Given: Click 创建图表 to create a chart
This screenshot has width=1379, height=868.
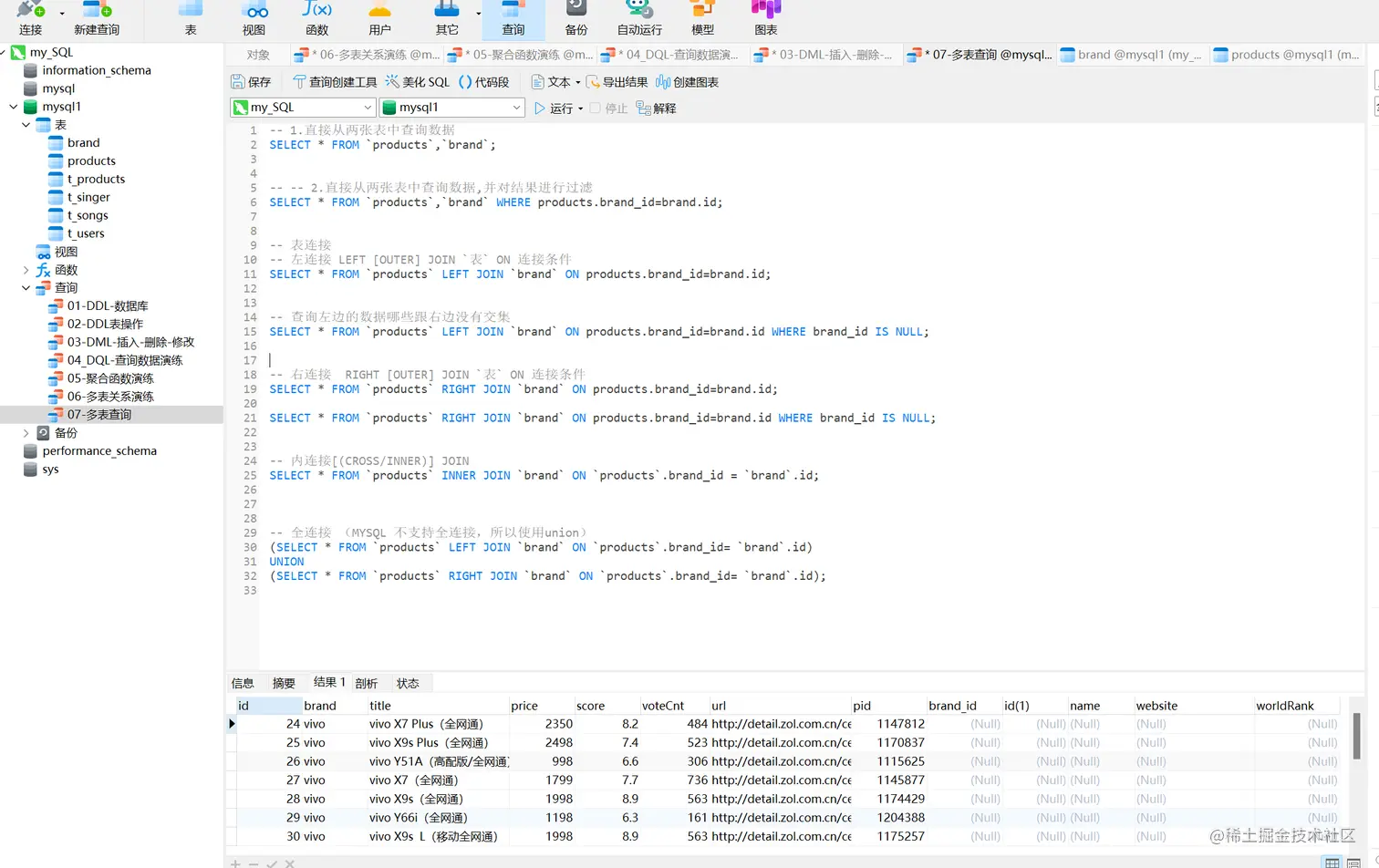Looking at the screenshot, I should point(687,82).
